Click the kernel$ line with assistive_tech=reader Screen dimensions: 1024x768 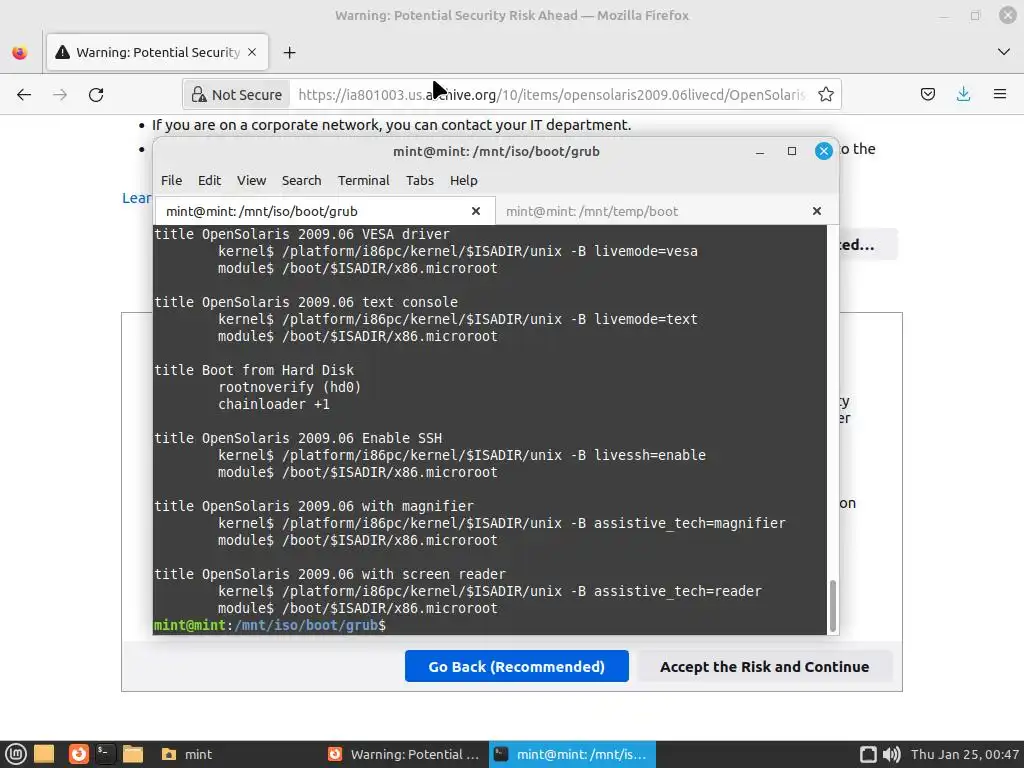pos(490,591)
